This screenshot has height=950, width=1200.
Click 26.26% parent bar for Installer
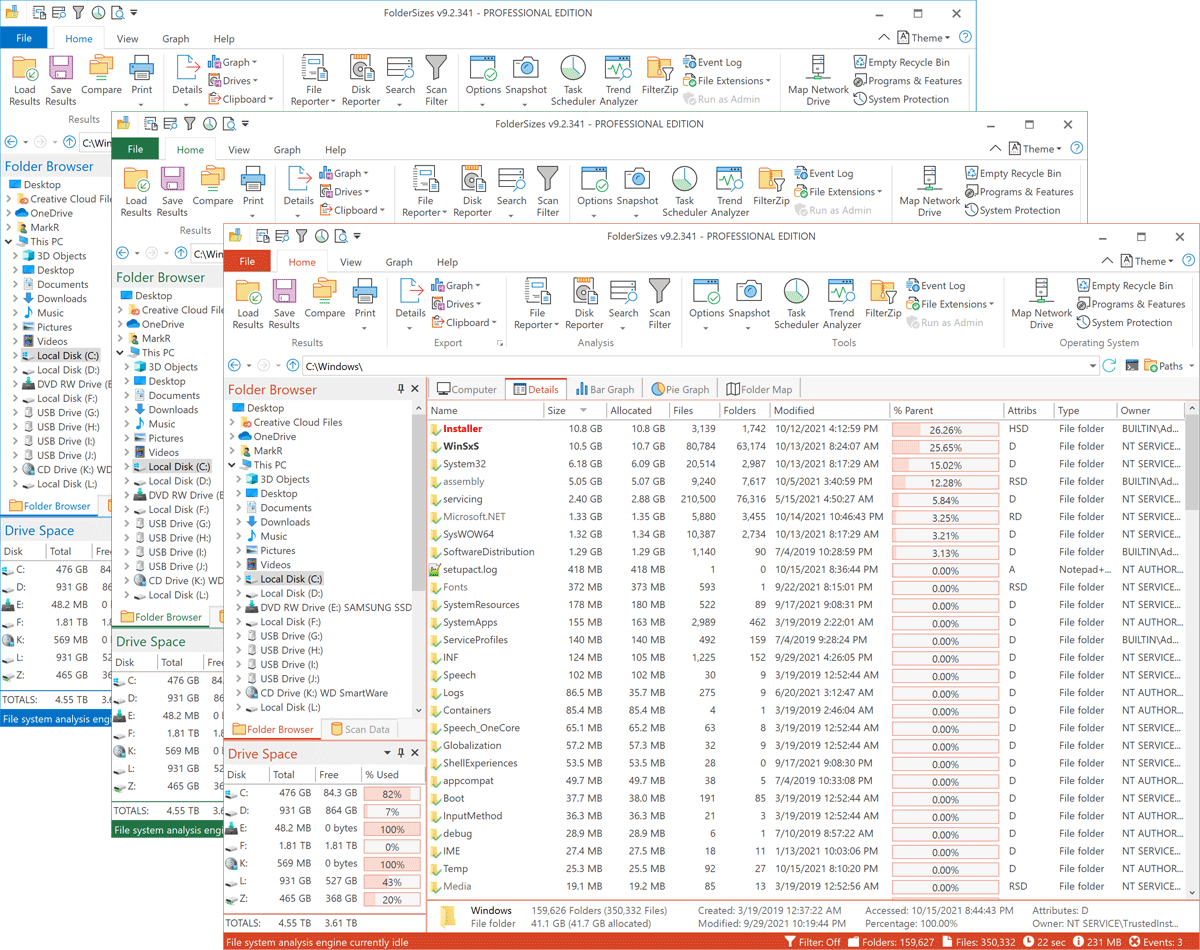pyautogui.click(x=945, y=429)
